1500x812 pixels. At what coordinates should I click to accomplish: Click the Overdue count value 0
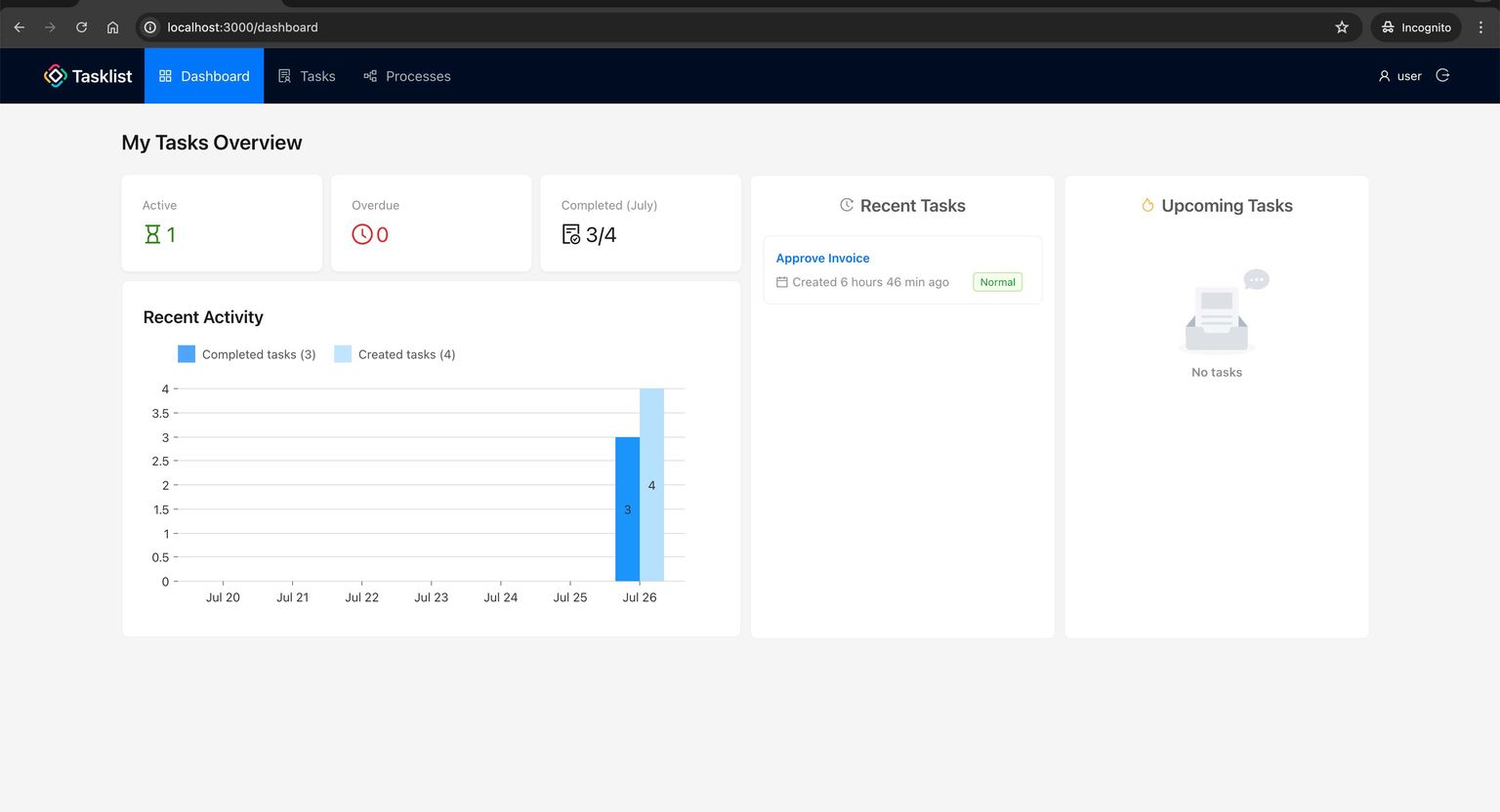pyautogui.click(x=383, y=234)
